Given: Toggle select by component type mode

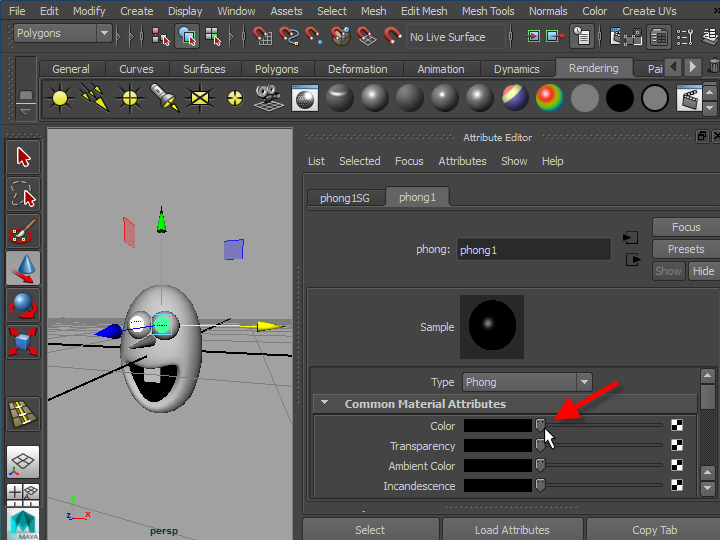Looking at the screenshot, I should [213, 37].
